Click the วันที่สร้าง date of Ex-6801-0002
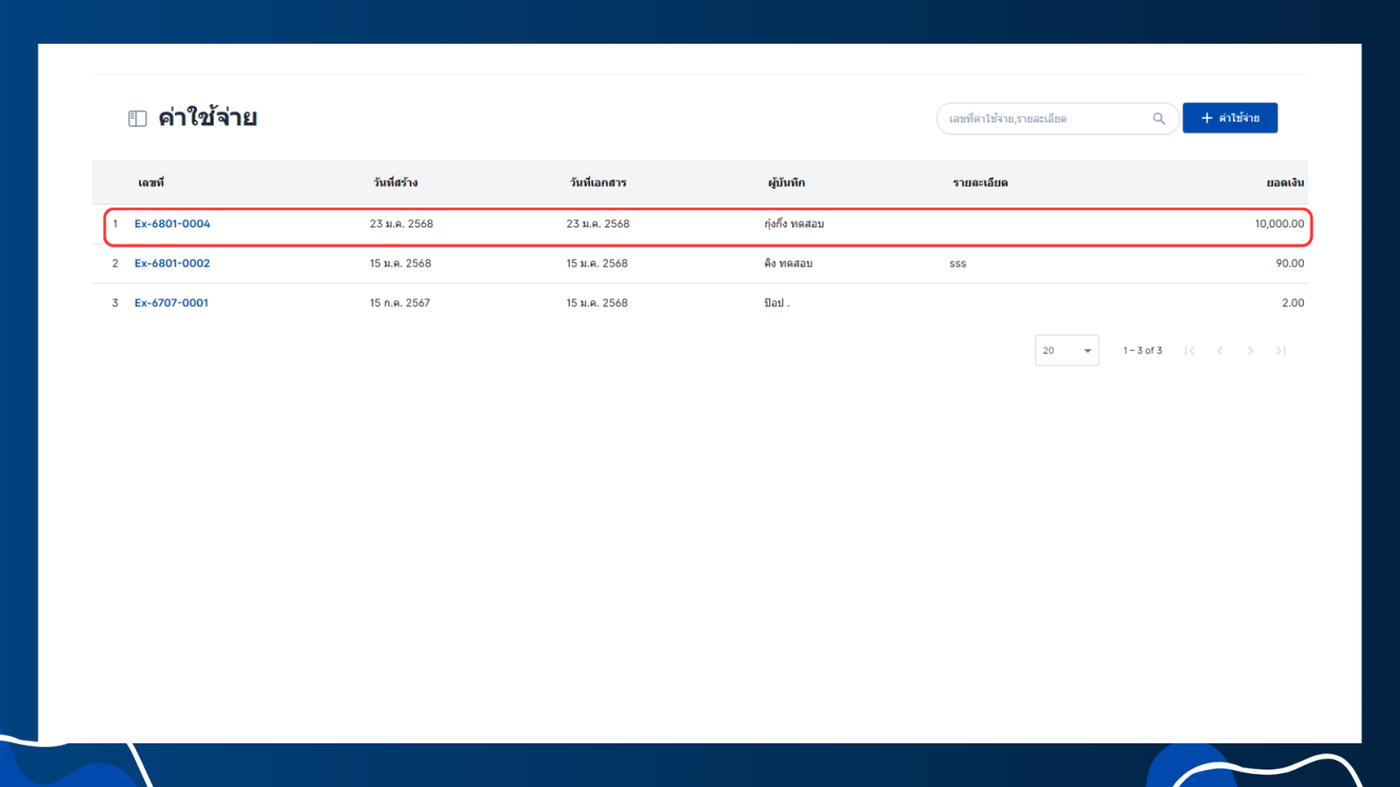 pos(400,264)
